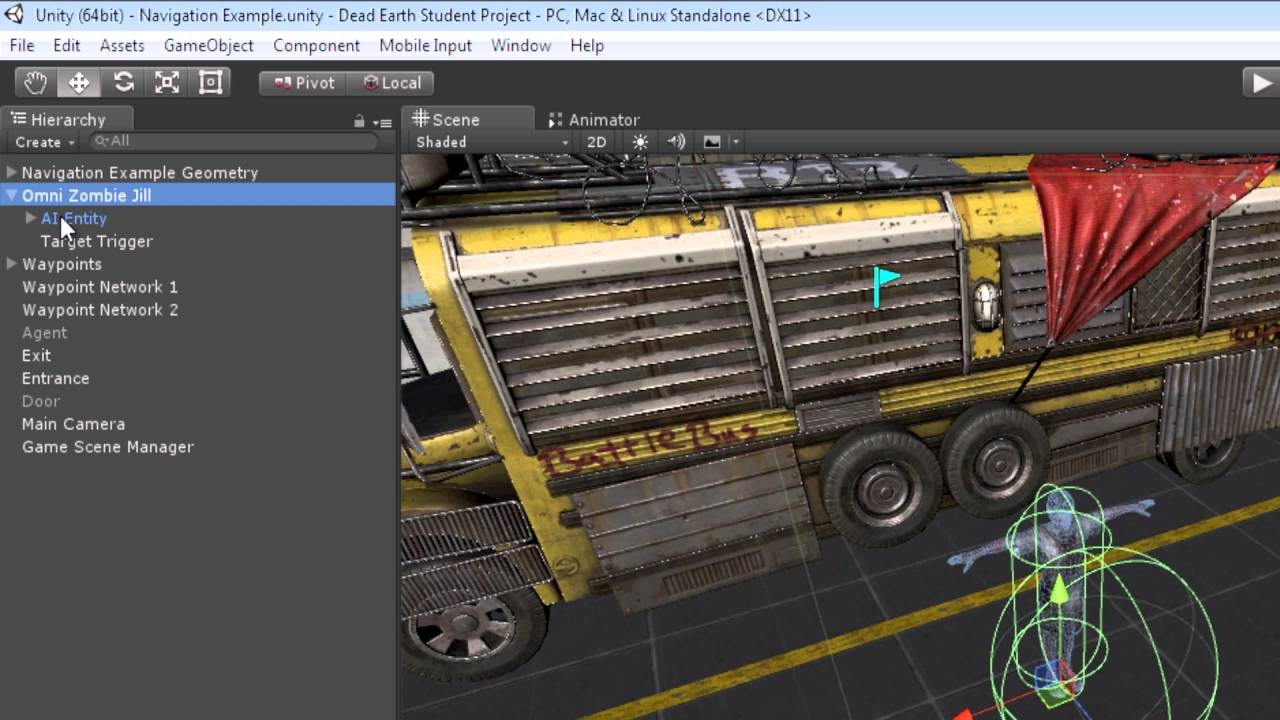Open the Help menu
Screen dimensions: 1280x720
click(587, 45)
